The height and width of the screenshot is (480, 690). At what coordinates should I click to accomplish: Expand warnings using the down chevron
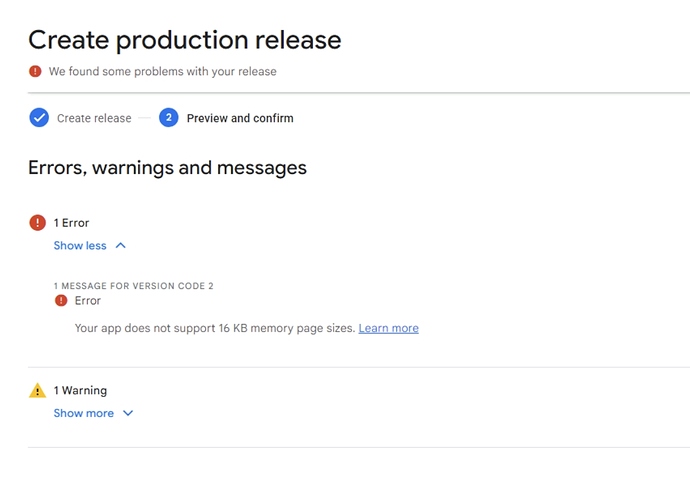pyautogui.click(x=128, y=413)
